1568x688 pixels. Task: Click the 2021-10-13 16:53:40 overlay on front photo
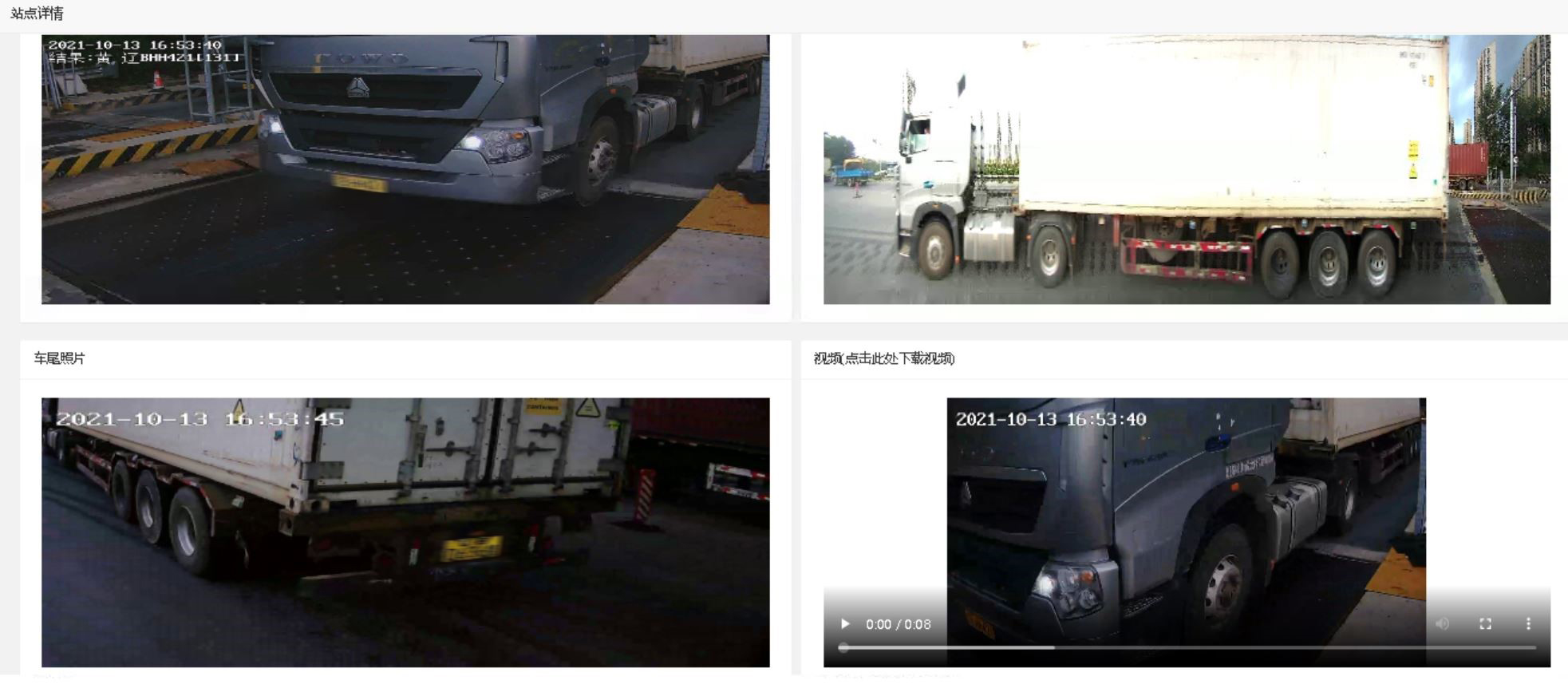click(x=135, y=45)
